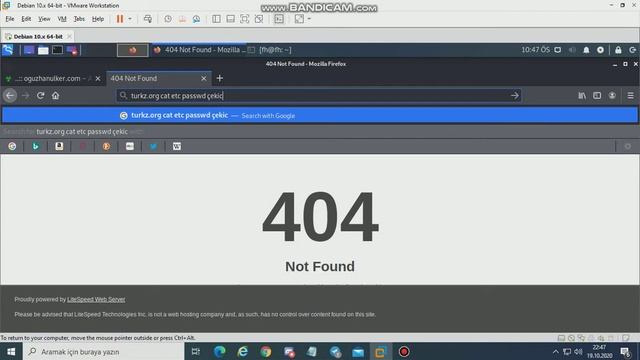
Task: Open the Kali applications menu
Action: tap(8, 50)
